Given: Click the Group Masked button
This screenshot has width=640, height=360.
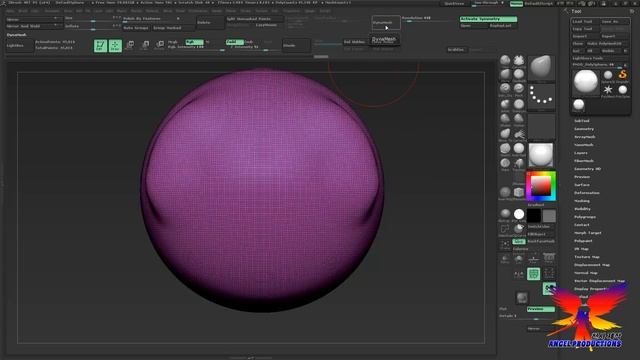Looking at the screenshot, I should pyautogui.click(x=173, y=28).
